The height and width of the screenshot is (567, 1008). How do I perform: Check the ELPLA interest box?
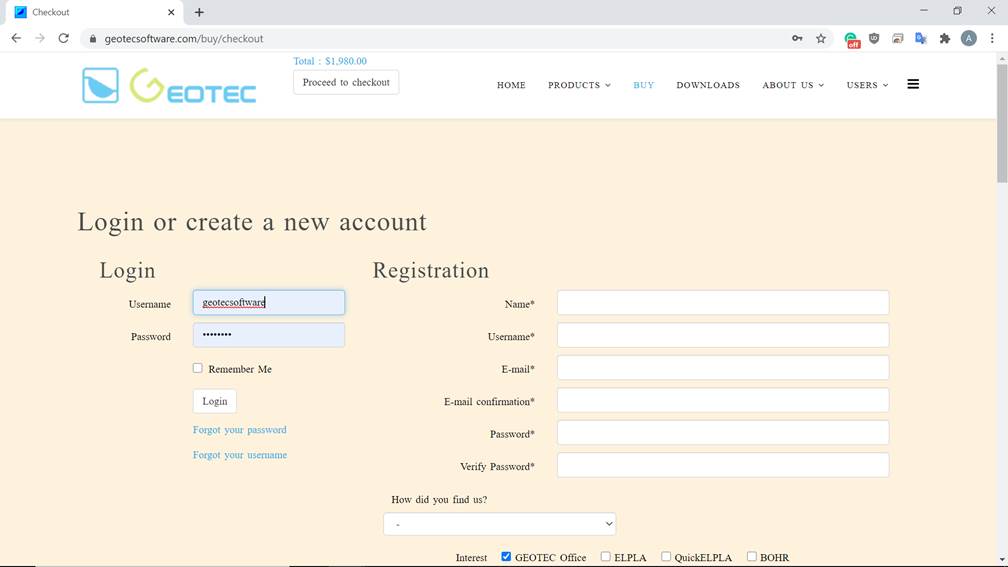coord(606,557)
